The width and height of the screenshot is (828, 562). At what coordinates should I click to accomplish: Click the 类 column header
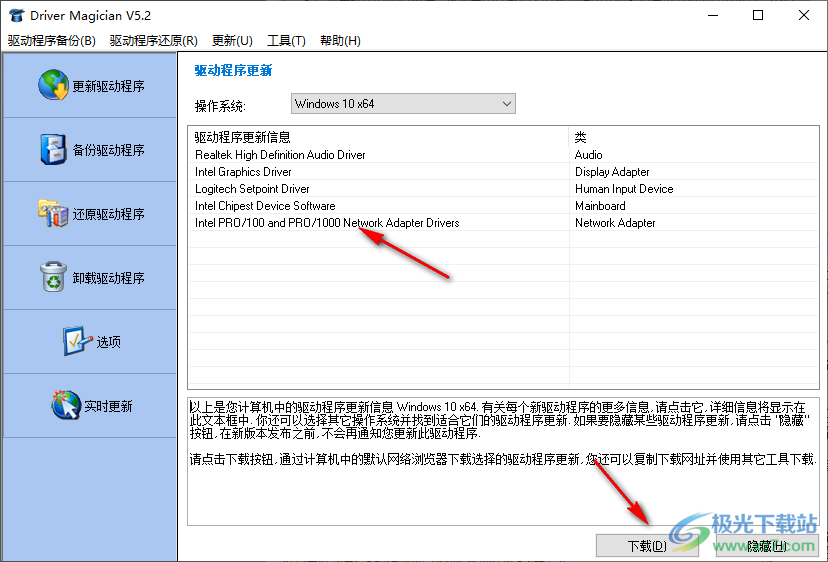(x=693, y=137)
